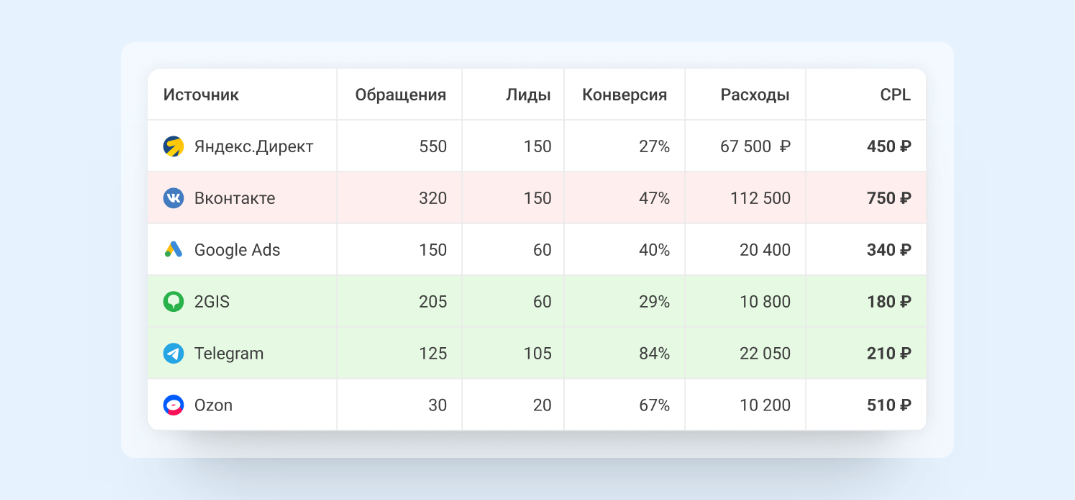Viewport: 1075px width, 500px height.
Task: Open the Яндекс.Директ source name
Action: point(253,146)
